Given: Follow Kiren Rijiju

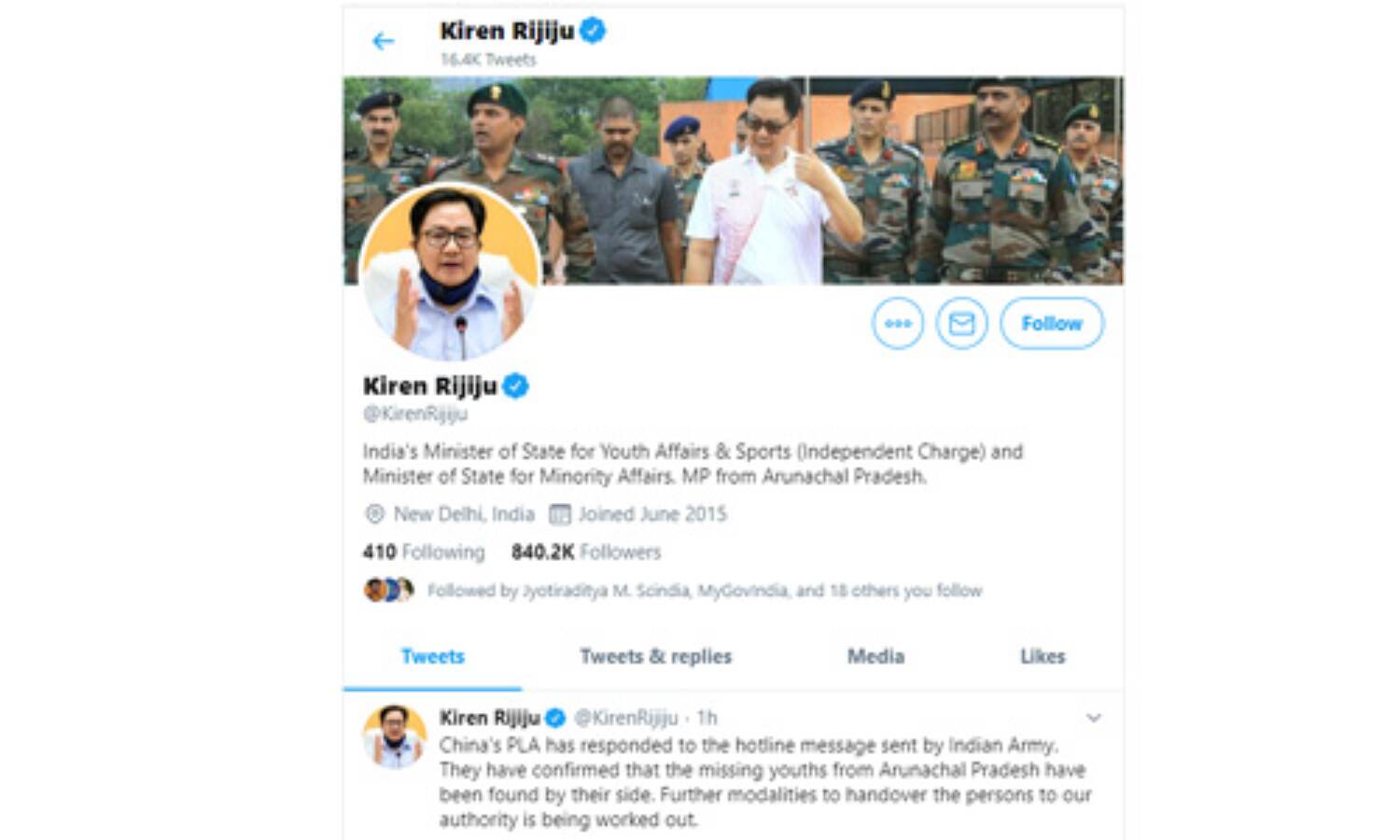Looking at the screenshot, I should 1052,324.
